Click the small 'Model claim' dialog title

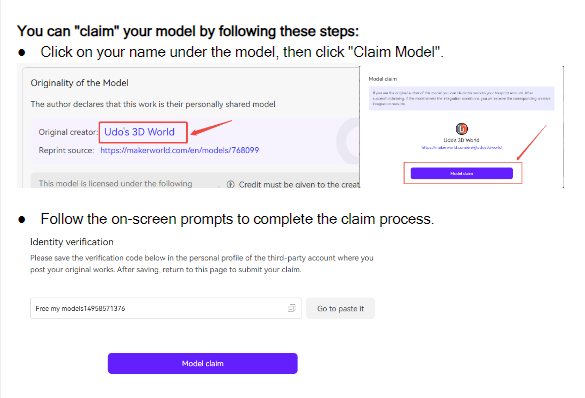(383, 79)
